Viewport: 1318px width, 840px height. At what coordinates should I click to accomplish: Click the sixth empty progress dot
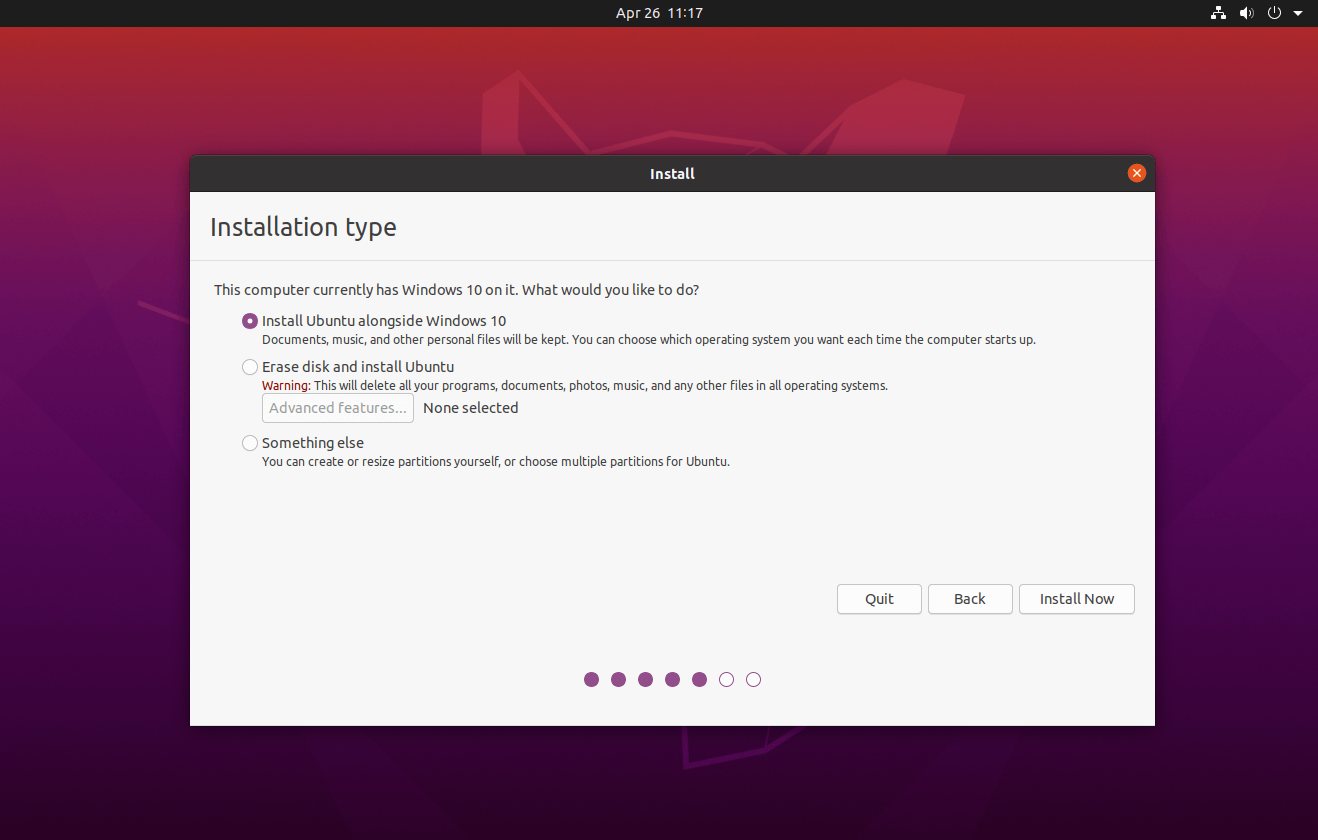coord(726,679)
